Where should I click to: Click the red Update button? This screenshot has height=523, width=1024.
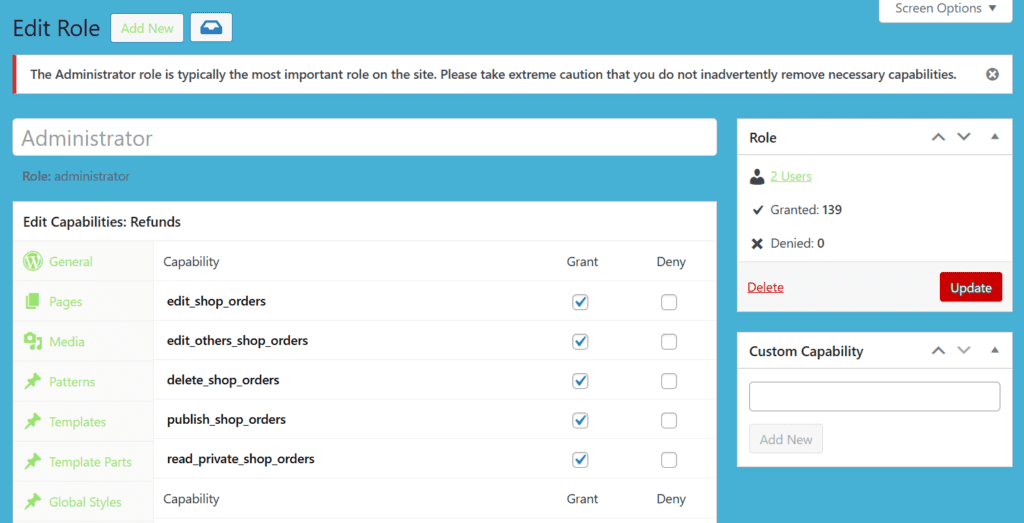tap(970, 287)
